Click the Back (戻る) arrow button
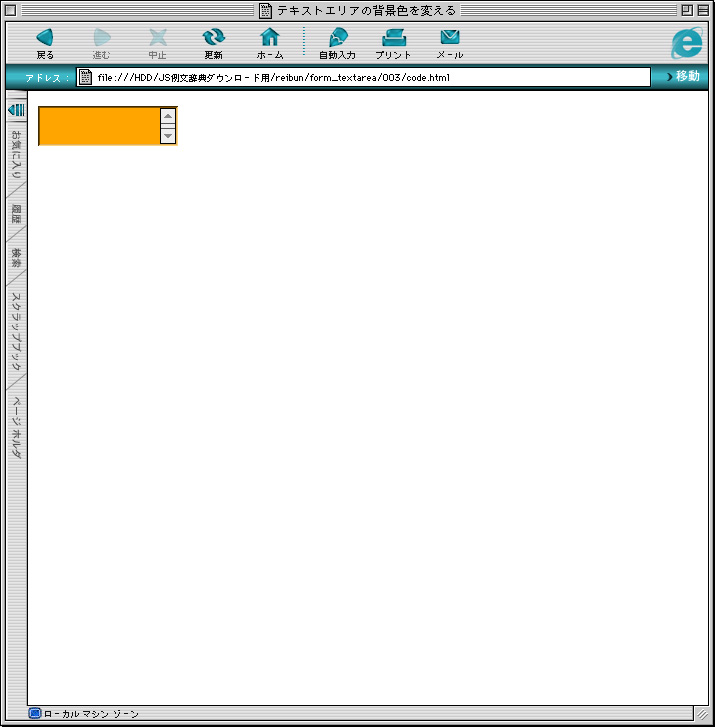Viewport: 715px width, 727px height. pyautogui.click(x=45, y=38)
